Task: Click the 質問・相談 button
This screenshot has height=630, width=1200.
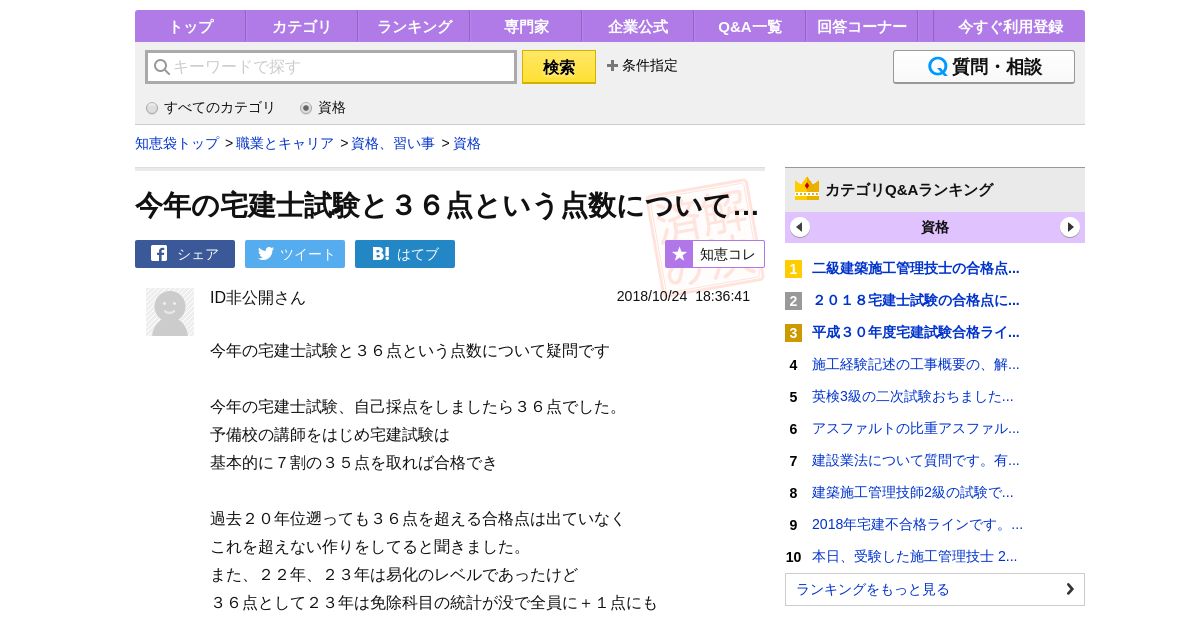Action: coord(984,67)
